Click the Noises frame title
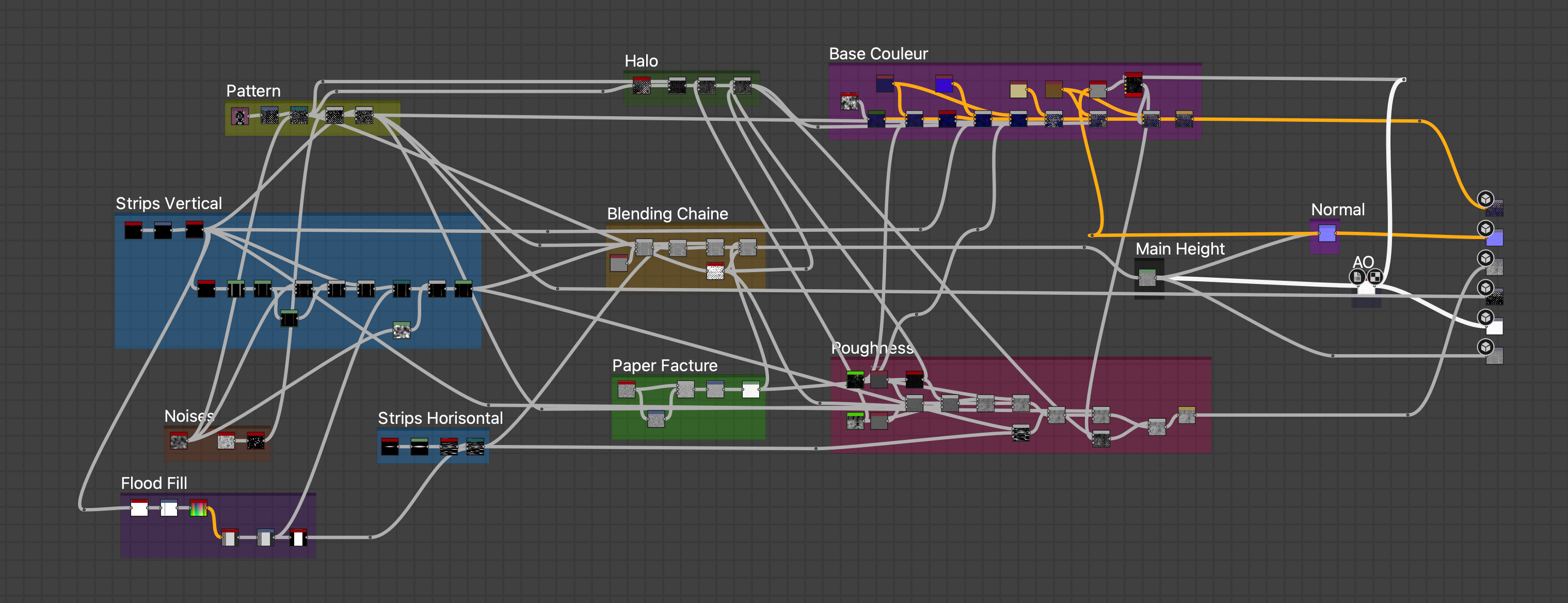 (x=189, y=416)
